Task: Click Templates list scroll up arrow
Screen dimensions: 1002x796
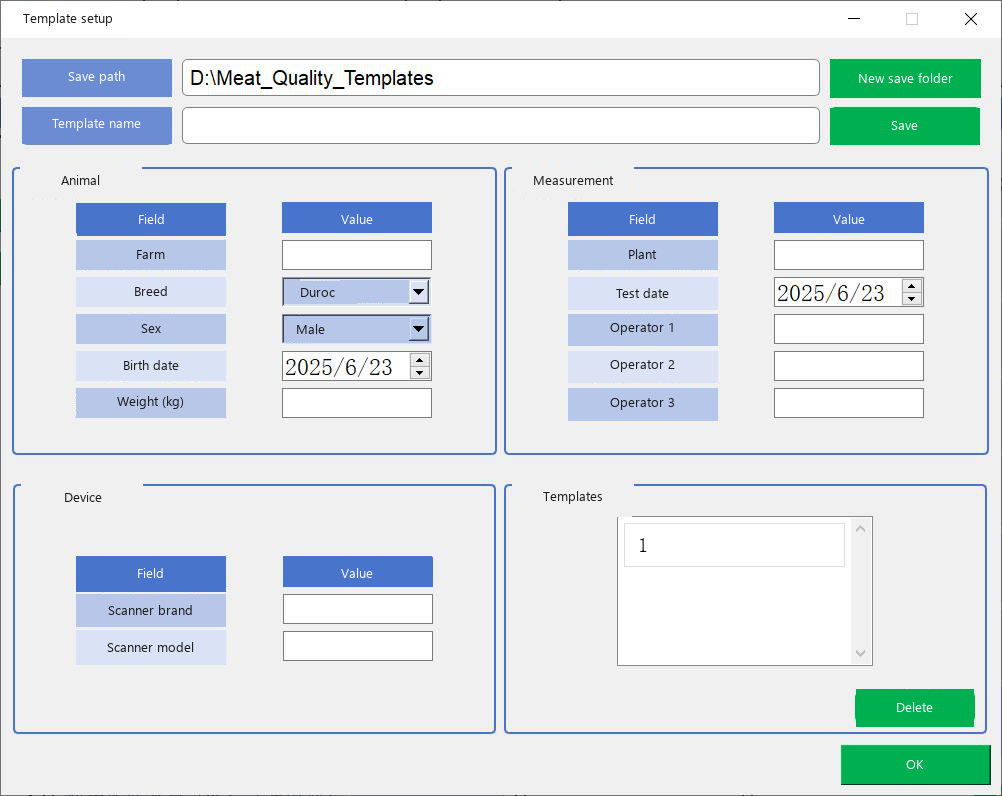Action: click(x=861, y=529)
